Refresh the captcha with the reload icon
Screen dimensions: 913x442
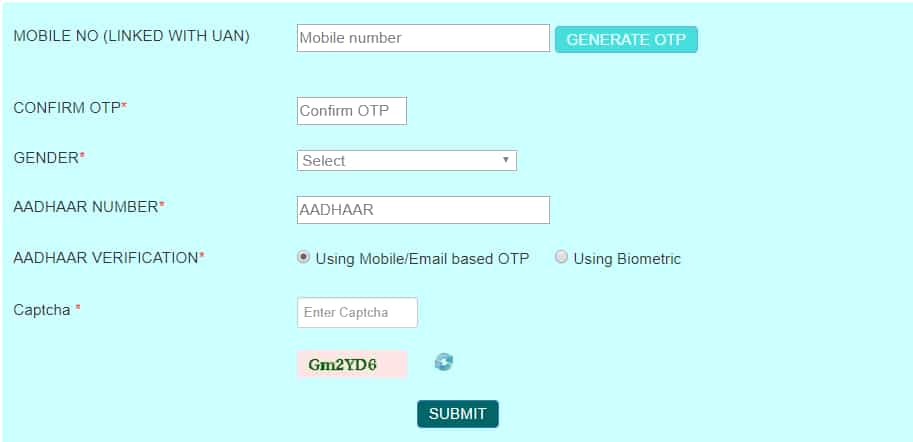click(444, 362)
